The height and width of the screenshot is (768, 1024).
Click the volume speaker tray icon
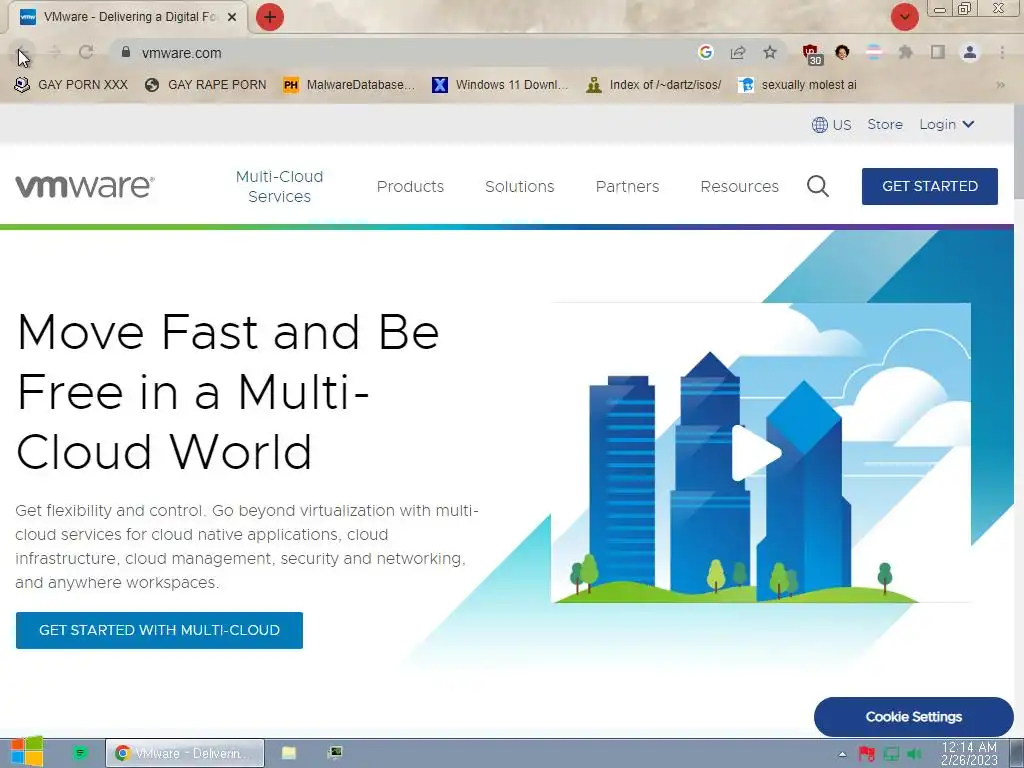click(x=915, y=754)
